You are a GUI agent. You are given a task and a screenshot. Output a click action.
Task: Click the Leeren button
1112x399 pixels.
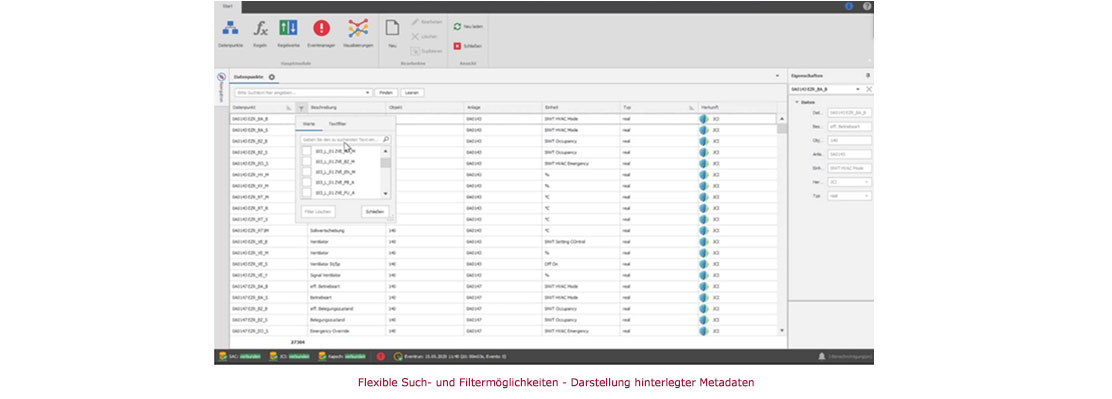(x=412, y=93)
